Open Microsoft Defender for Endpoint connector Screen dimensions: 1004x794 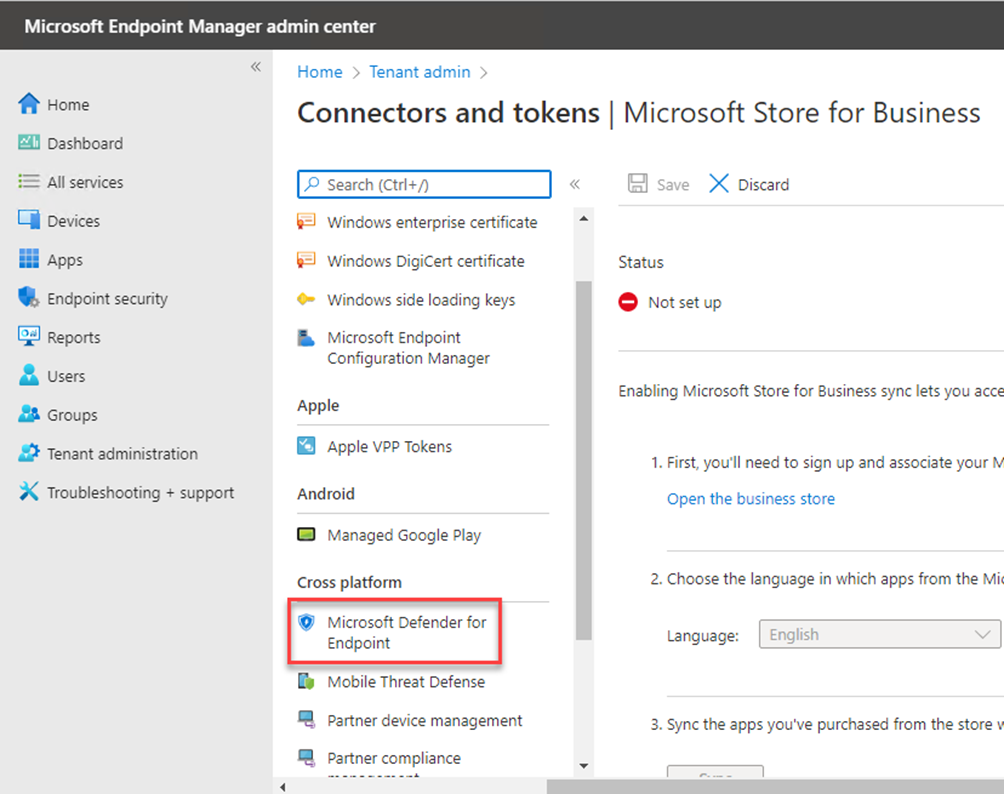(x=407, y=633)
